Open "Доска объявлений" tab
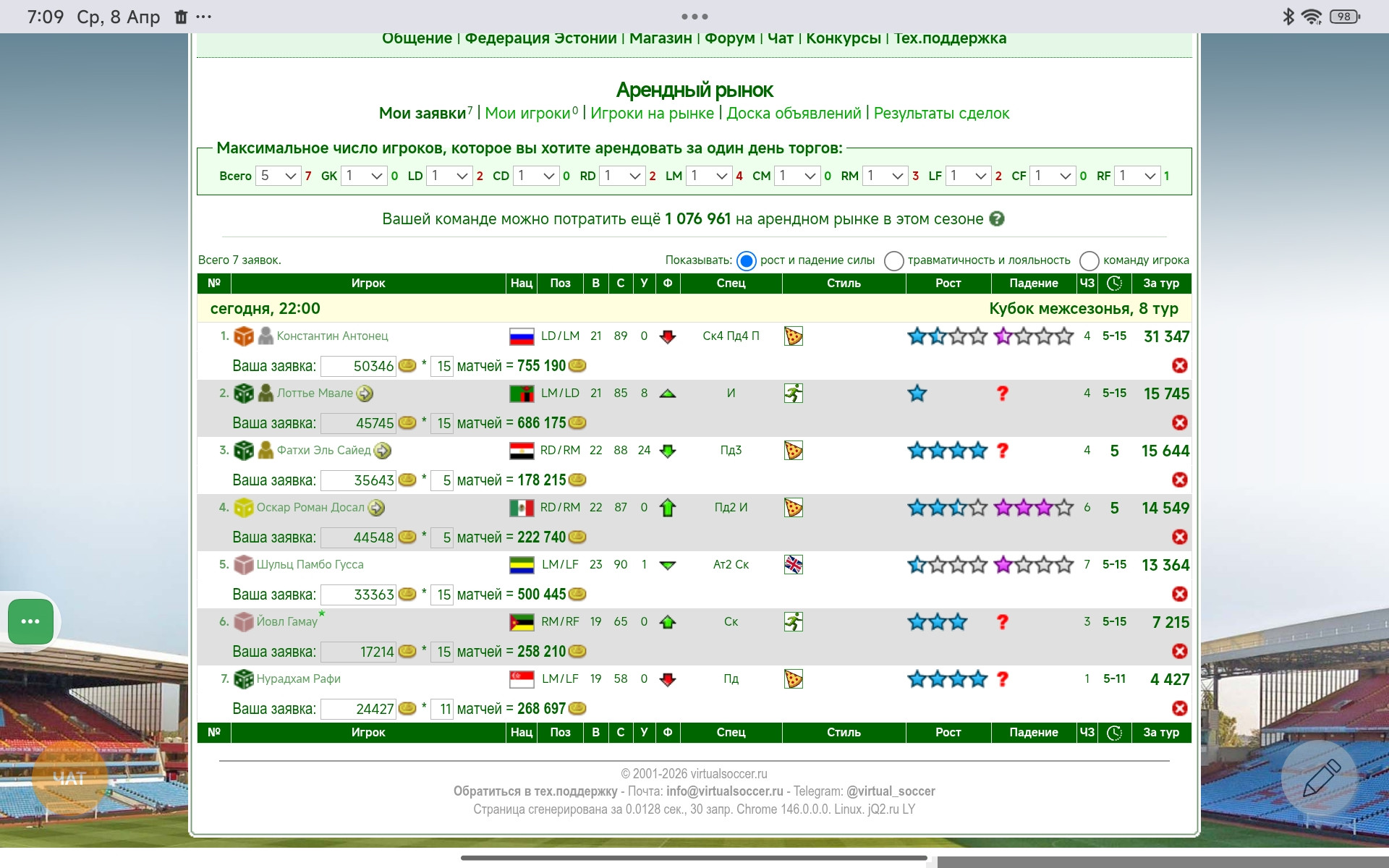This screenshot has height=868, width=1389. (794, 114)
